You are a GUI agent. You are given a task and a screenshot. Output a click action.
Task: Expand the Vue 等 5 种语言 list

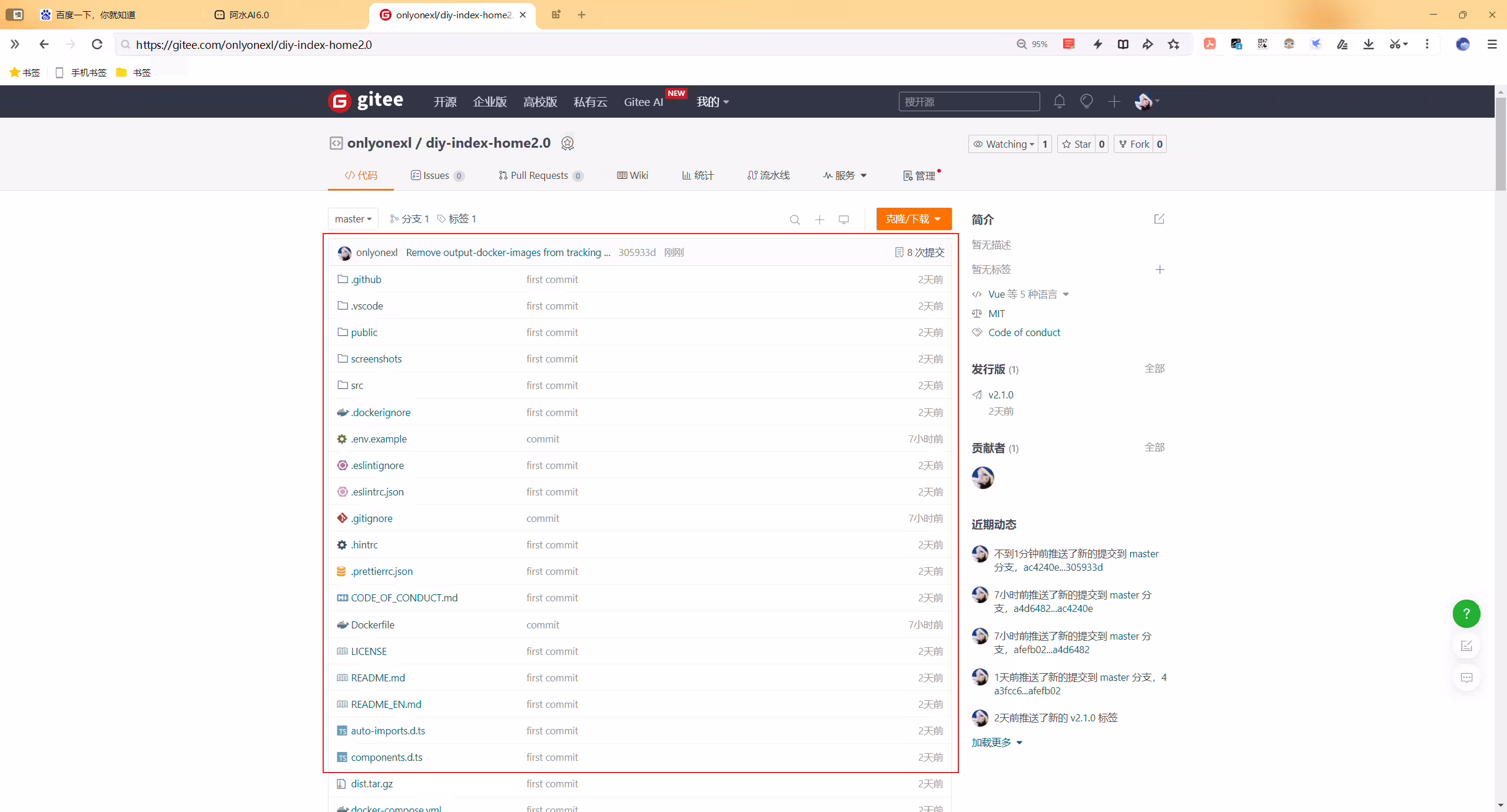(x=1028, y=294)
